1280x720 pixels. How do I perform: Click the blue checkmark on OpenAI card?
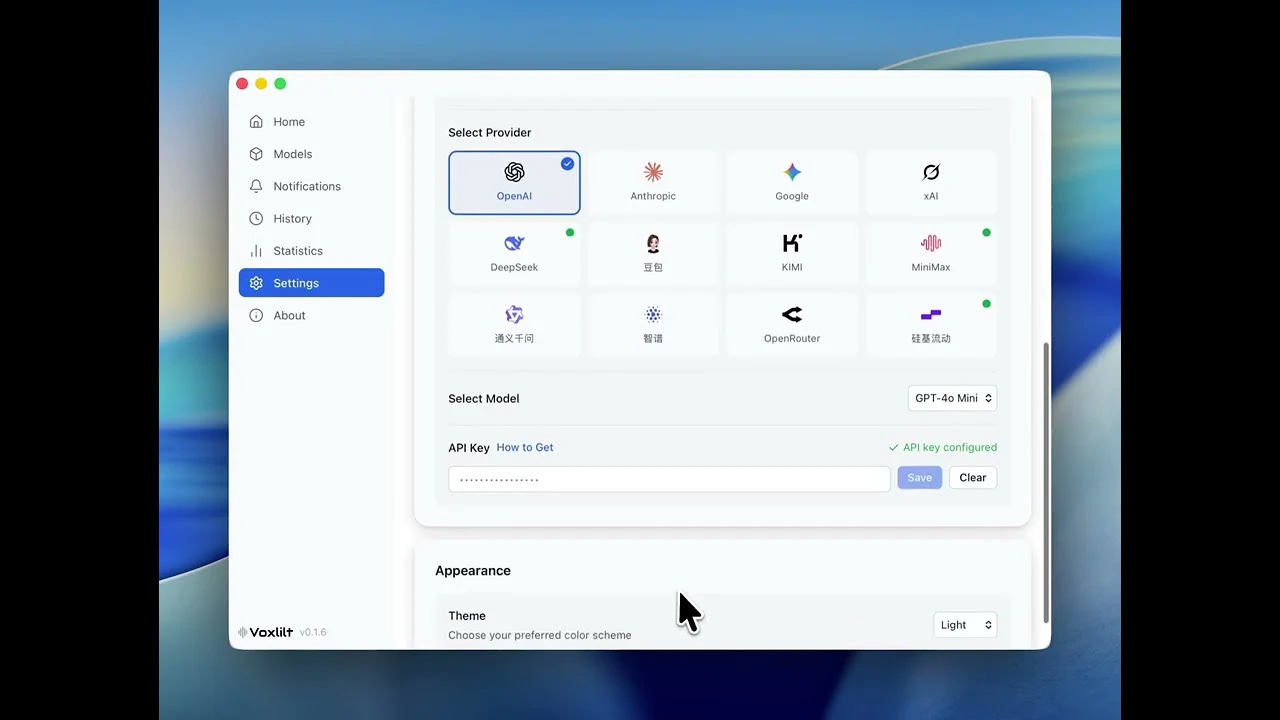[x=567, y=163]
